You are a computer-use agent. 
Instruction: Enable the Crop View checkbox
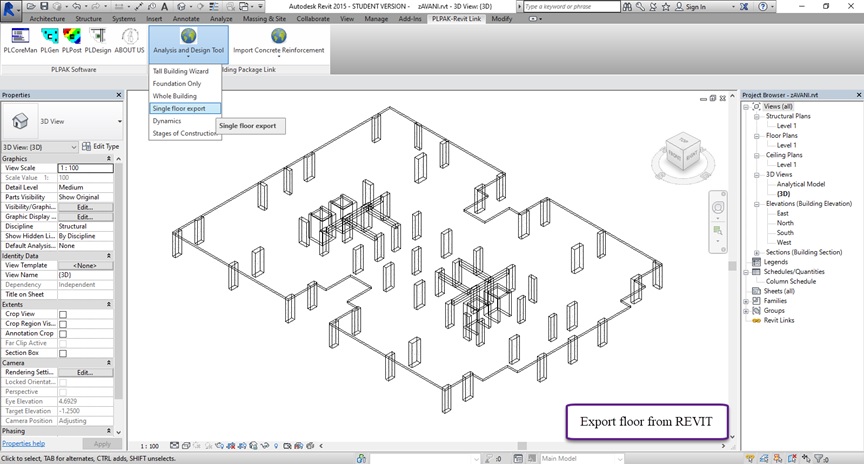63,314
